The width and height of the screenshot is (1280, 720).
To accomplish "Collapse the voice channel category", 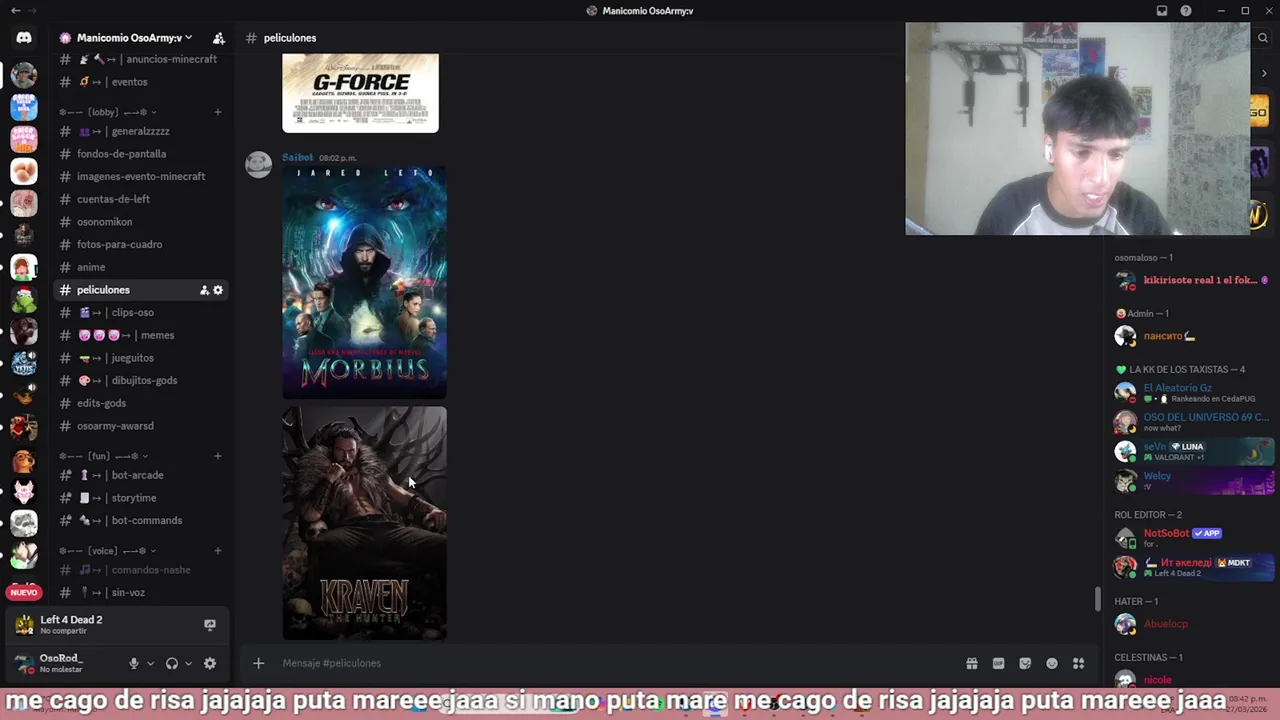I will (107, 551).
